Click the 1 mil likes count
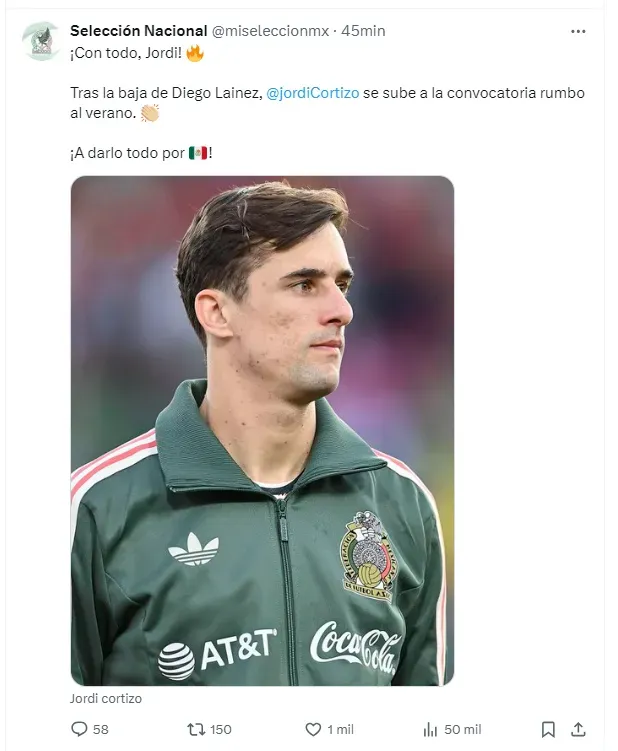618x751 pixels. [x=340, y=729]
